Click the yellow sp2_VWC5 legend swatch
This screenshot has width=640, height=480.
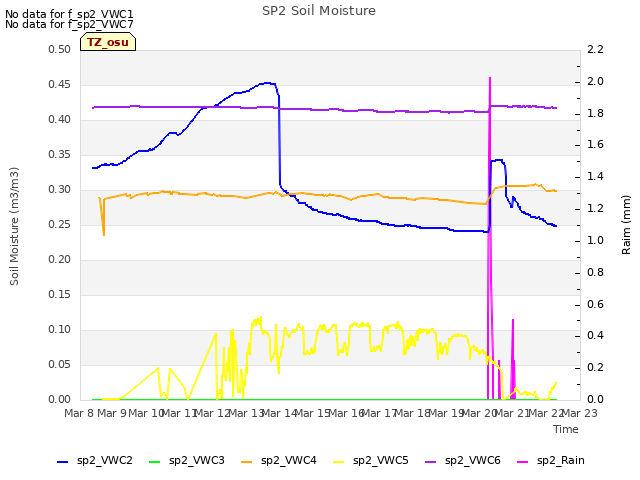click(338, 462)
